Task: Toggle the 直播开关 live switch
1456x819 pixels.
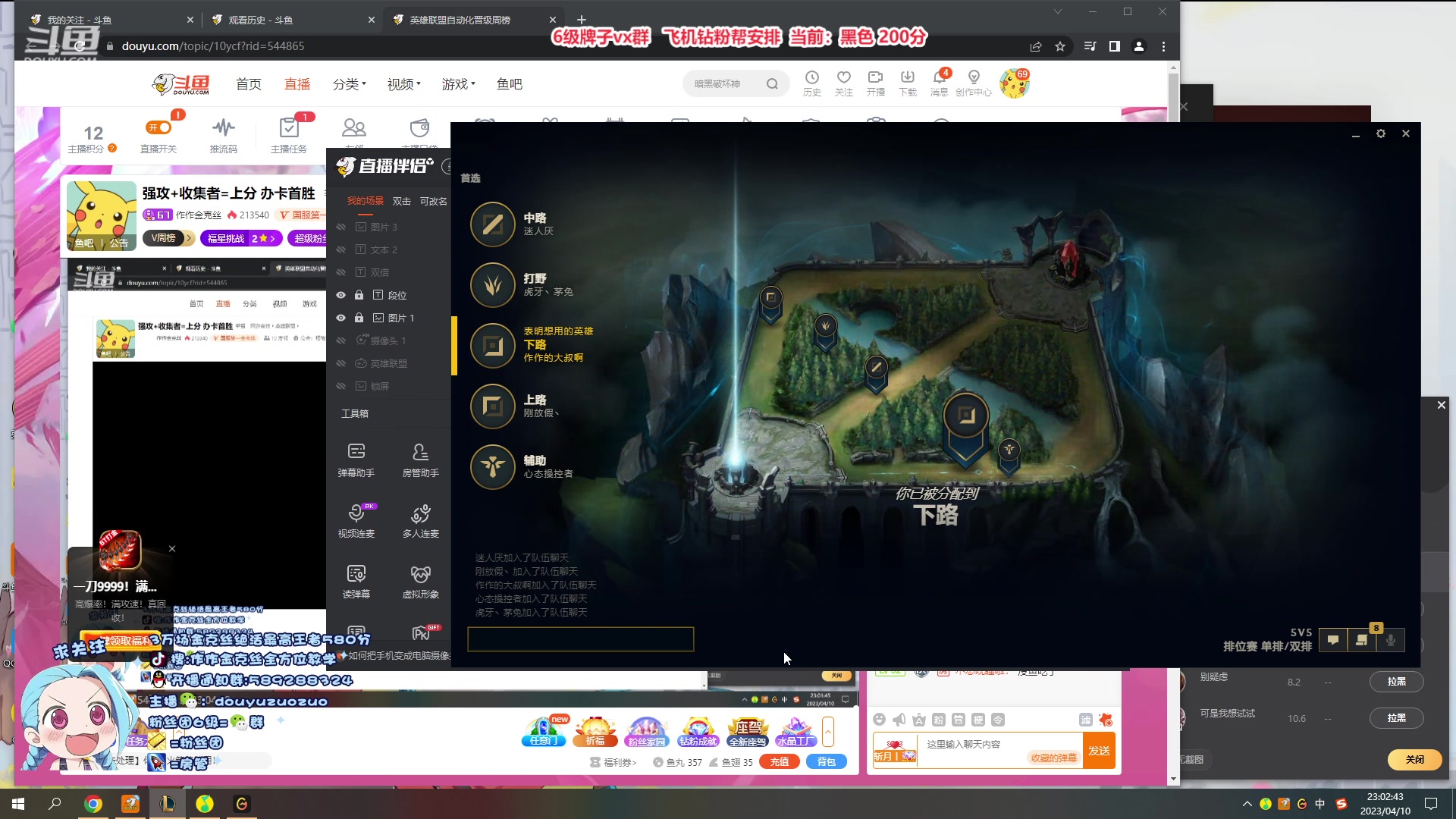Action: pos(158,127)
